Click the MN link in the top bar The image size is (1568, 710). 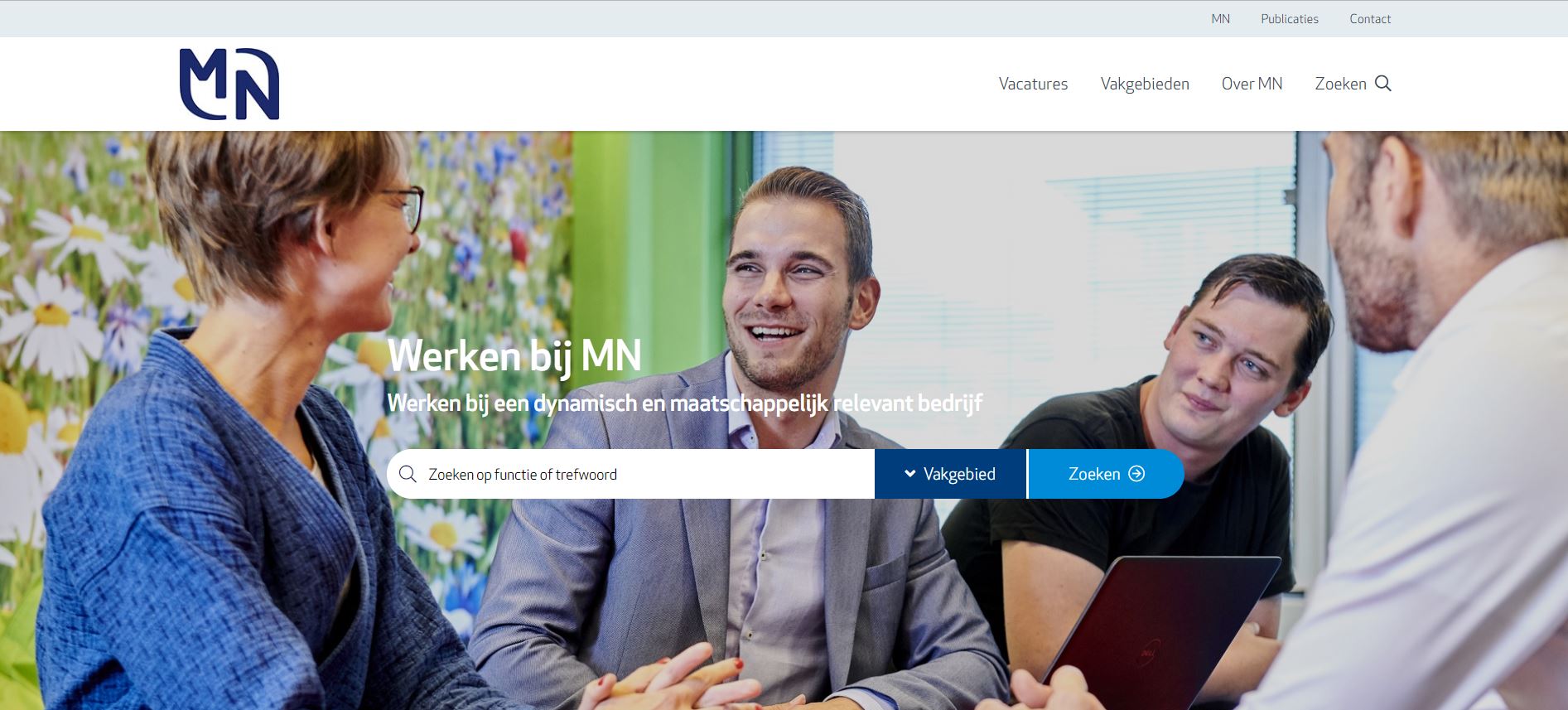coord(1220,19)
